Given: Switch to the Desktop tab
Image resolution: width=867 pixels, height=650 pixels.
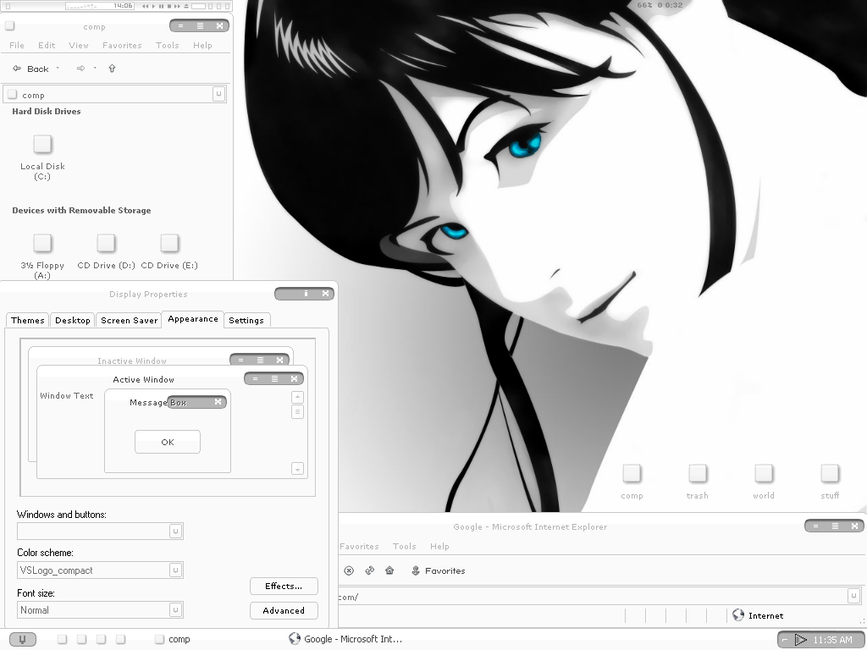Looking at the screenshot, I should coord(73,321).
